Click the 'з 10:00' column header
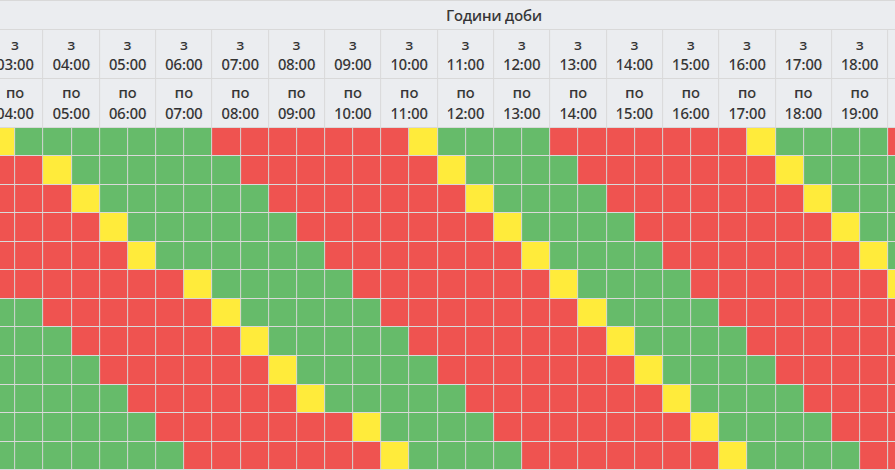The height and width of the screenshot is (470, 895). click(409, 54)
